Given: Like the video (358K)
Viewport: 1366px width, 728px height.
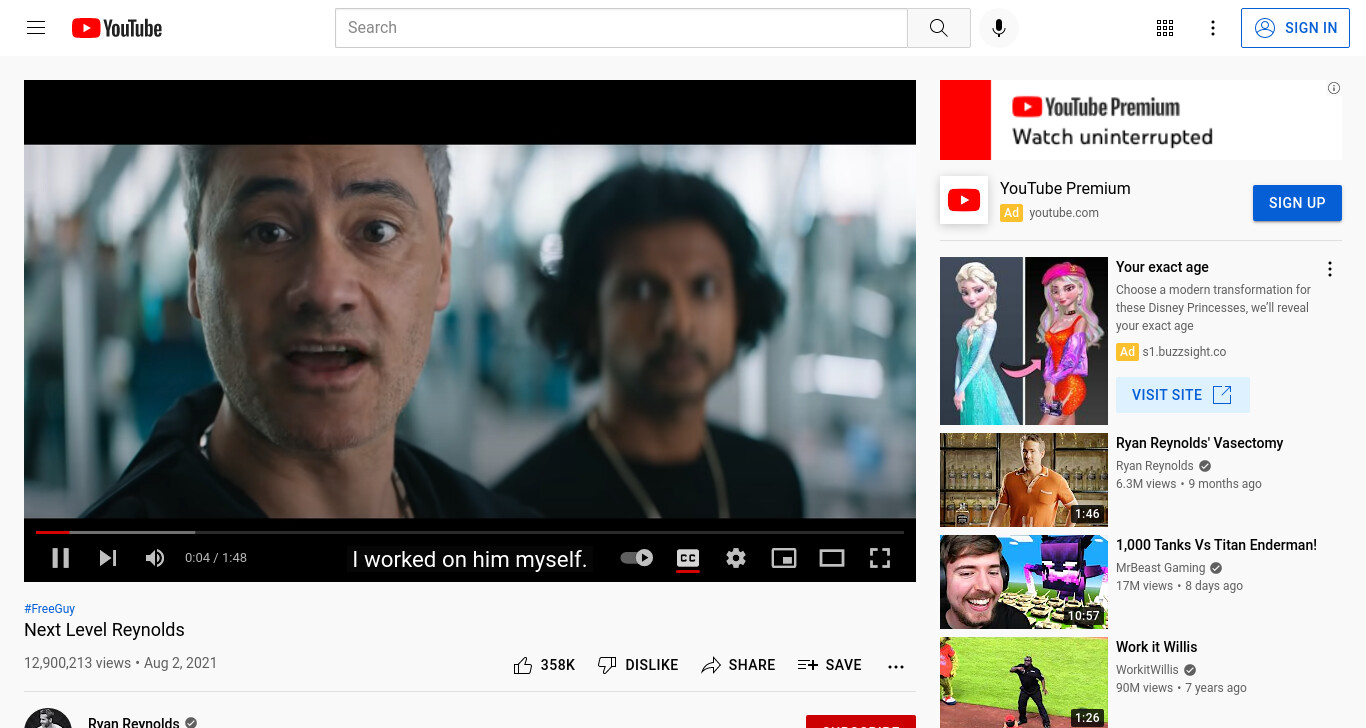Looking at the screenshot, I should click(x=544, y=665).
